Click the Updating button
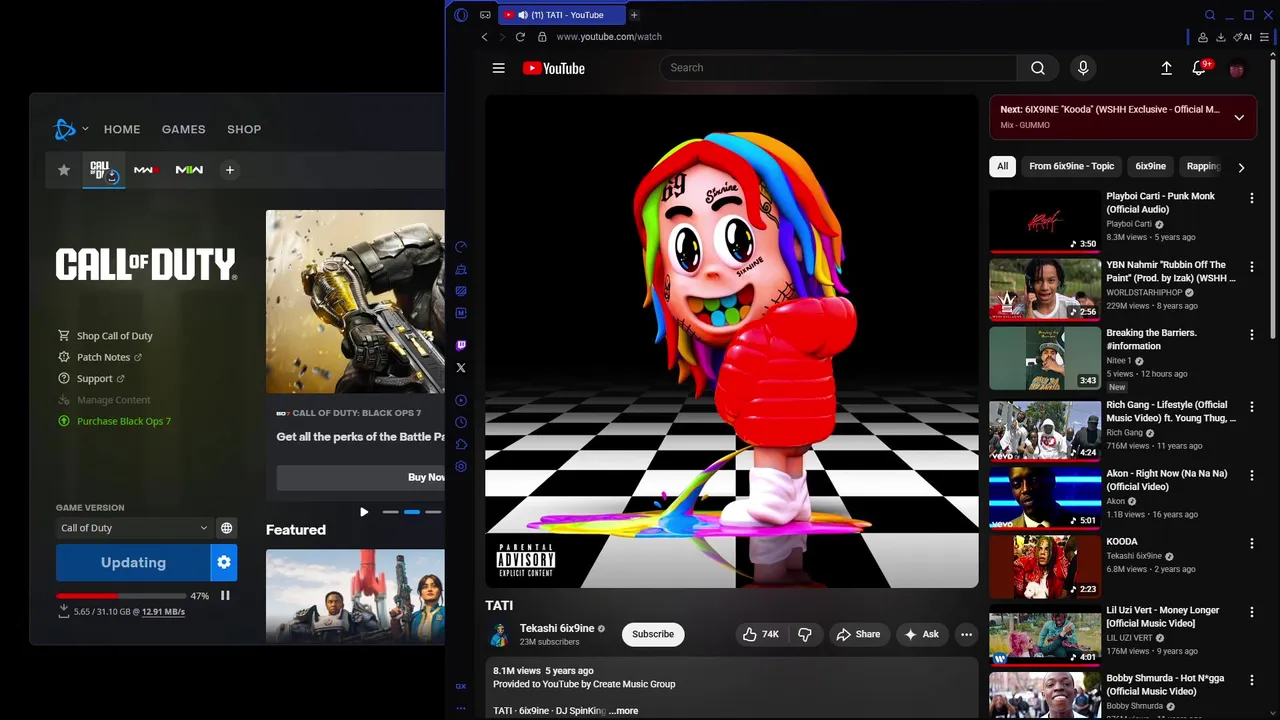 pos(133,563)
